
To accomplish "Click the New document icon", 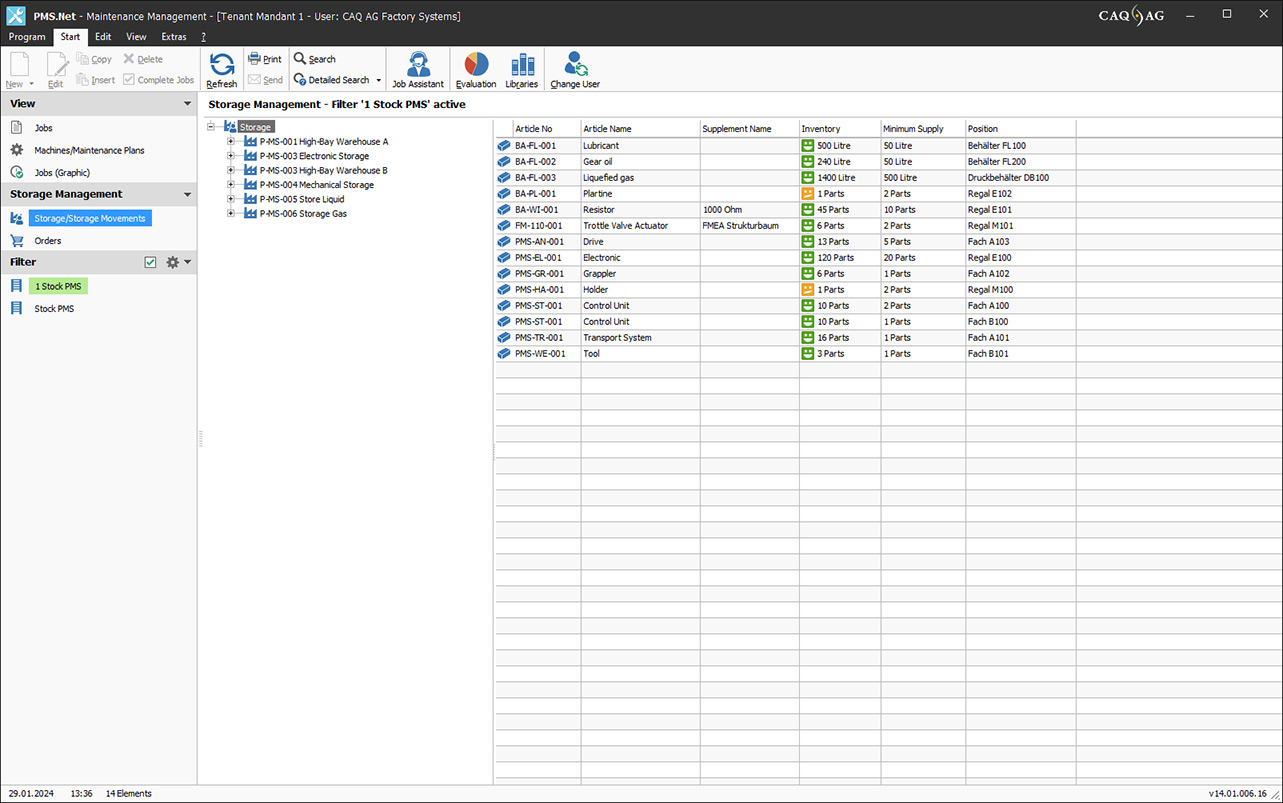I will coord(18,64).
